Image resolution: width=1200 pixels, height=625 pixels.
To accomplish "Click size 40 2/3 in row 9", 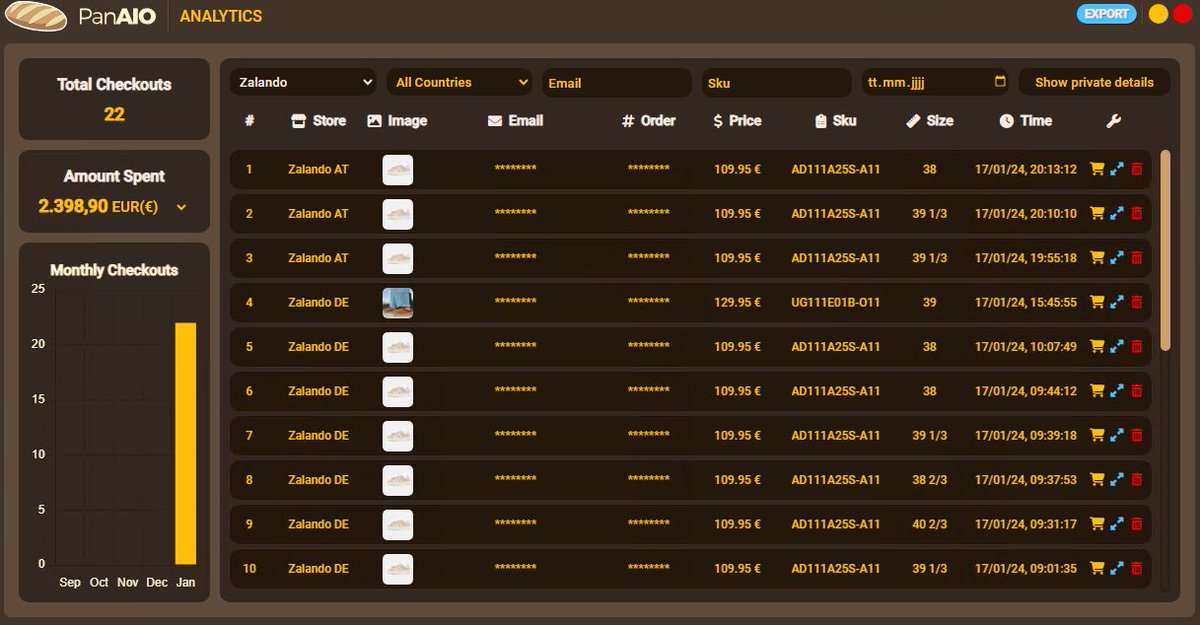I will tap(930, 524).
